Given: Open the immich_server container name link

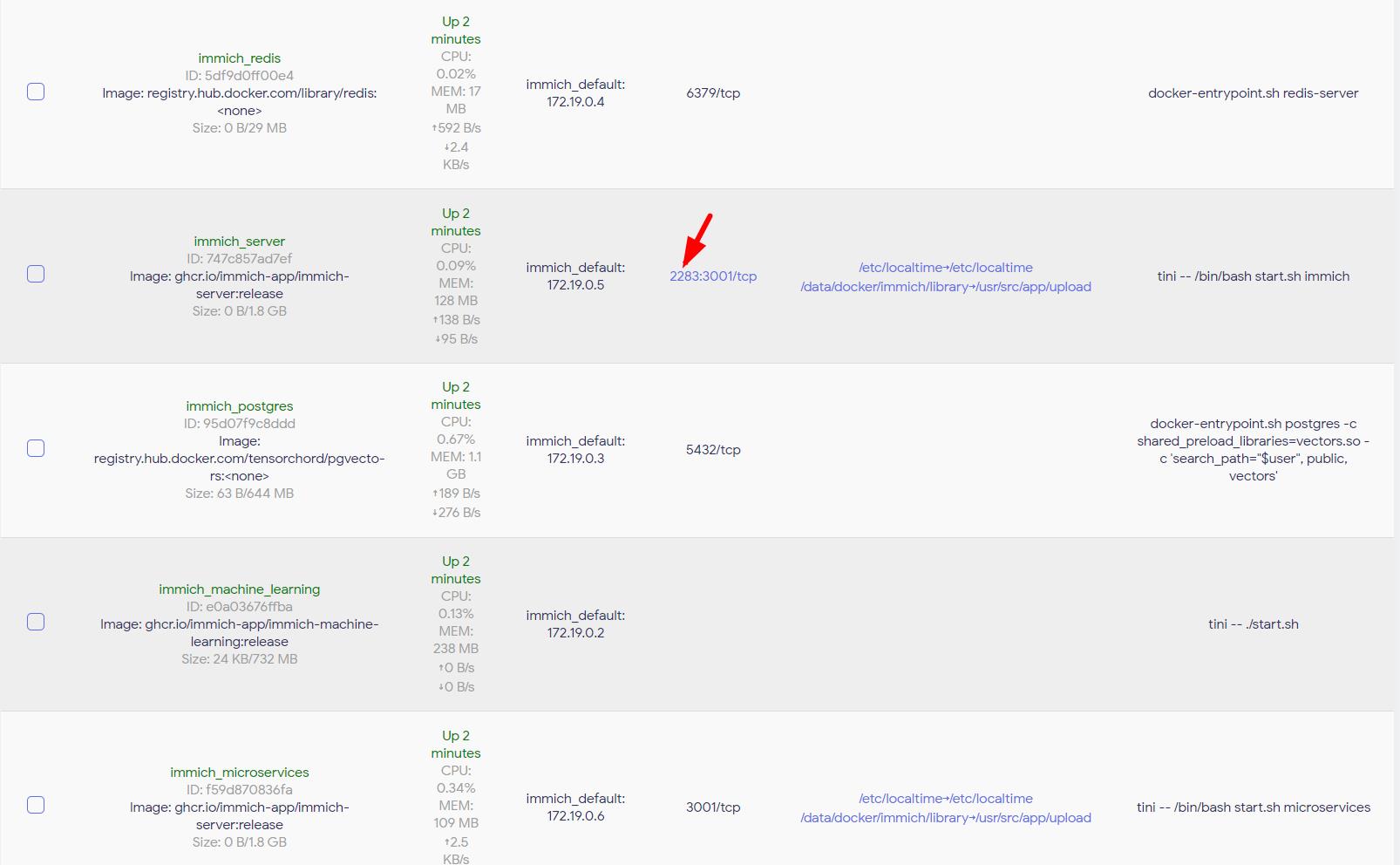Looking at the screenshot, I should click(240, 242).
